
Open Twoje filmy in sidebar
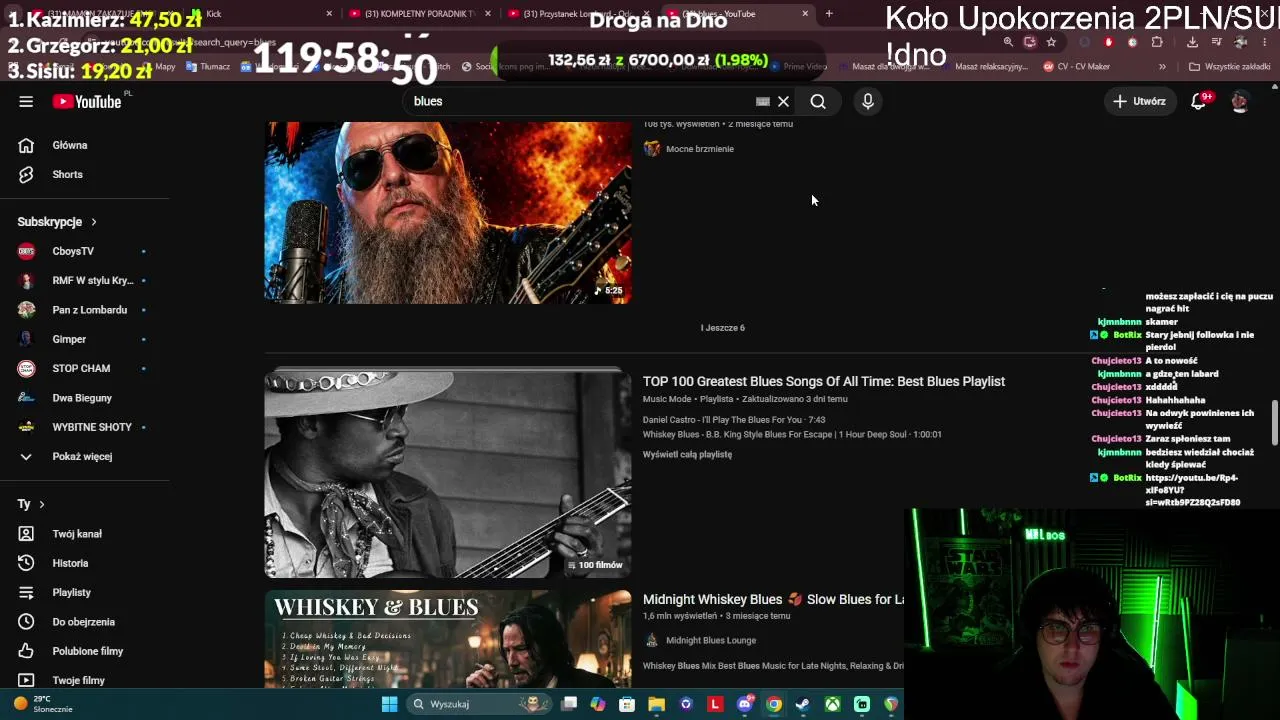(x=80, y=680)
